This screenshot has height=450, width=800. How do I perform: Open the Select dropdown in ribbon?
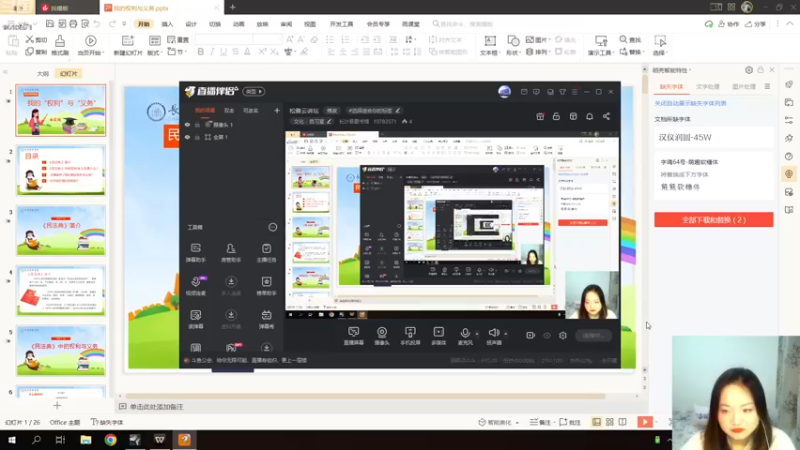point(660,53)
